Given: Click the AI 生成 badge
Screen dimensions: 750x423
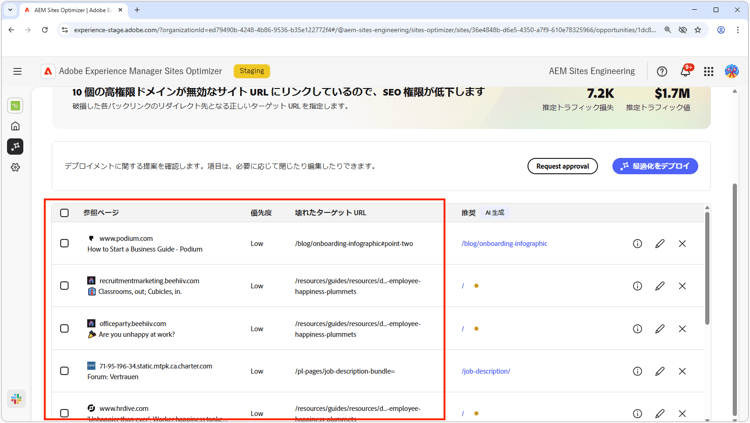Looking at the screenshot, I should coord(495,213).
